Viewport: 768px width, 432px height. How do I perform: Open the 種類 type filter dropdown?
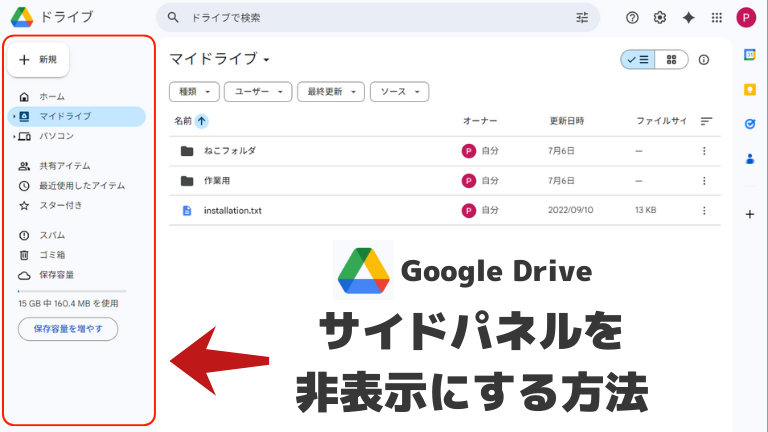194,92
